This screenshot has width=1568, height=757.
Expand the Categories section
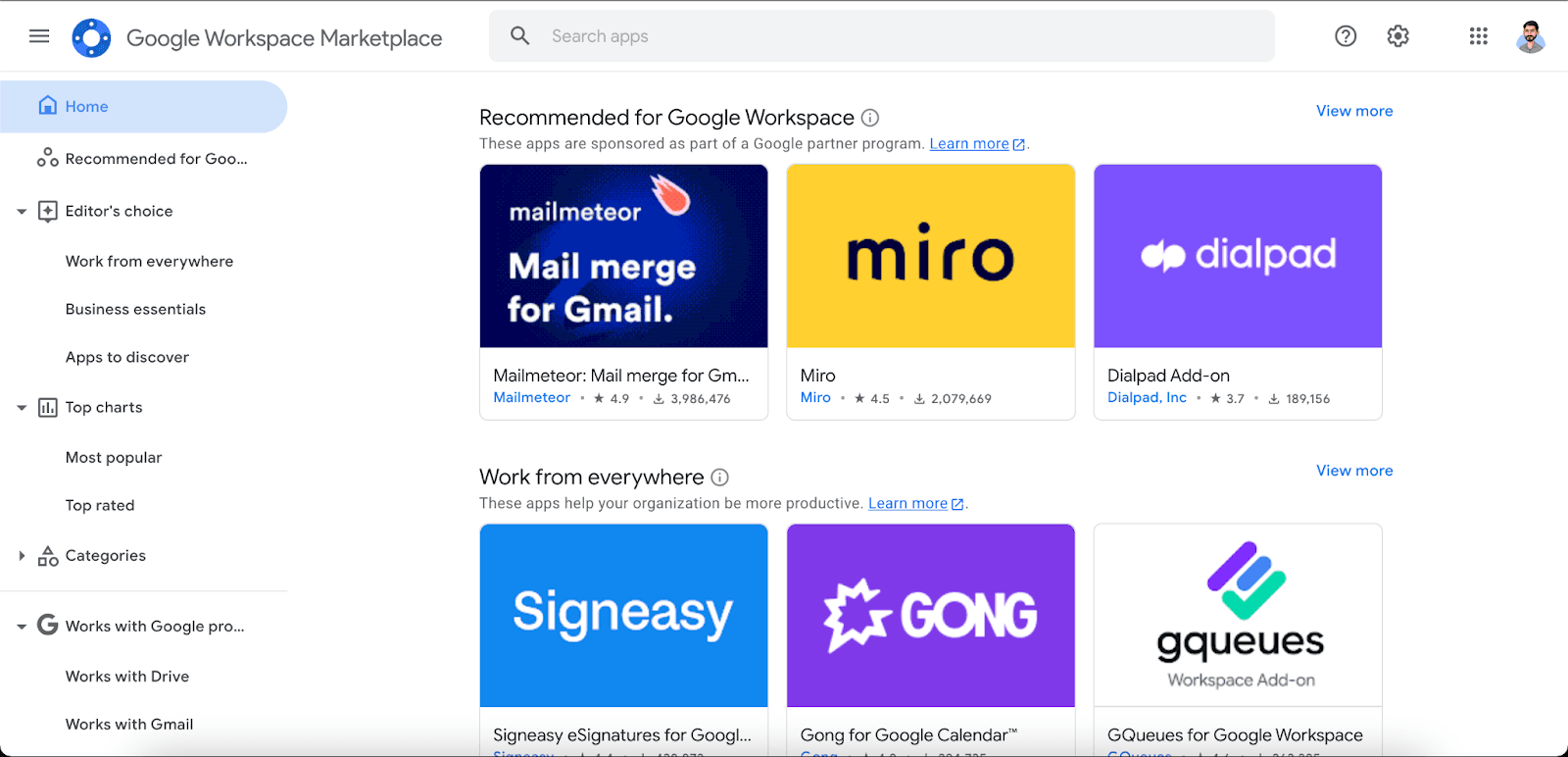coord(22,556)
